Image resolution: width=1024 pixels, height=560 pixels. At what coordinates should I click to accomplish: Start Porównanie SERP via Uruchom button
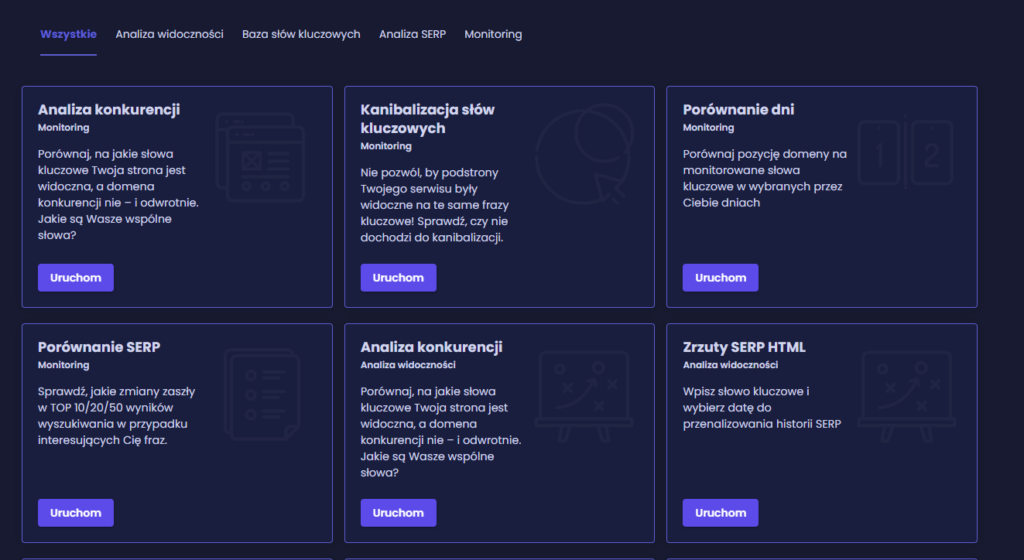tap(76, 513)
